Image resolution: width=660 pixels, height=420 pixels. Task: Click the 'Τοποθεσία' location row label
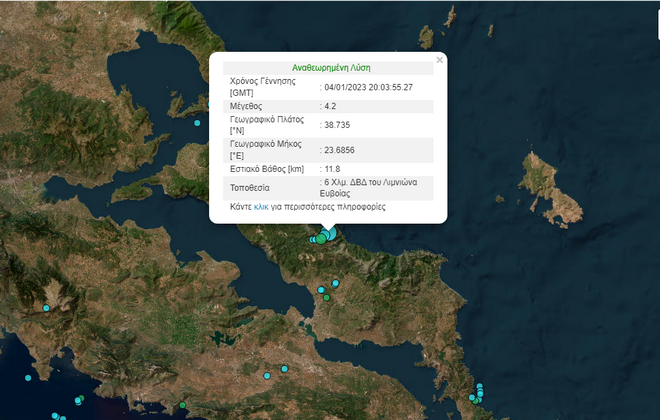pos(254,187)
